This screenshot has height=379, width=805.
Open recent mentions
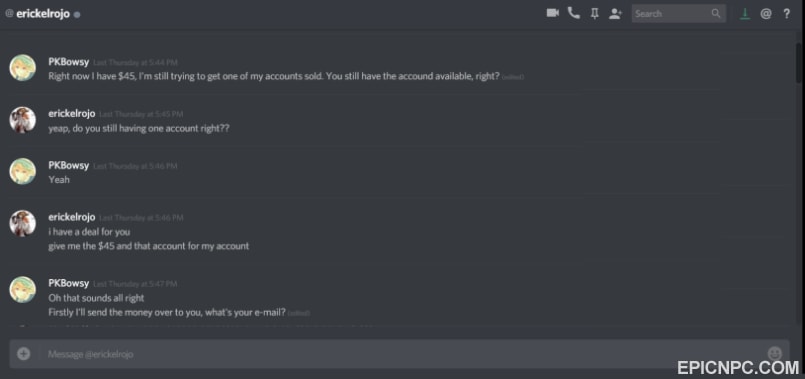[x=765, y=14]
